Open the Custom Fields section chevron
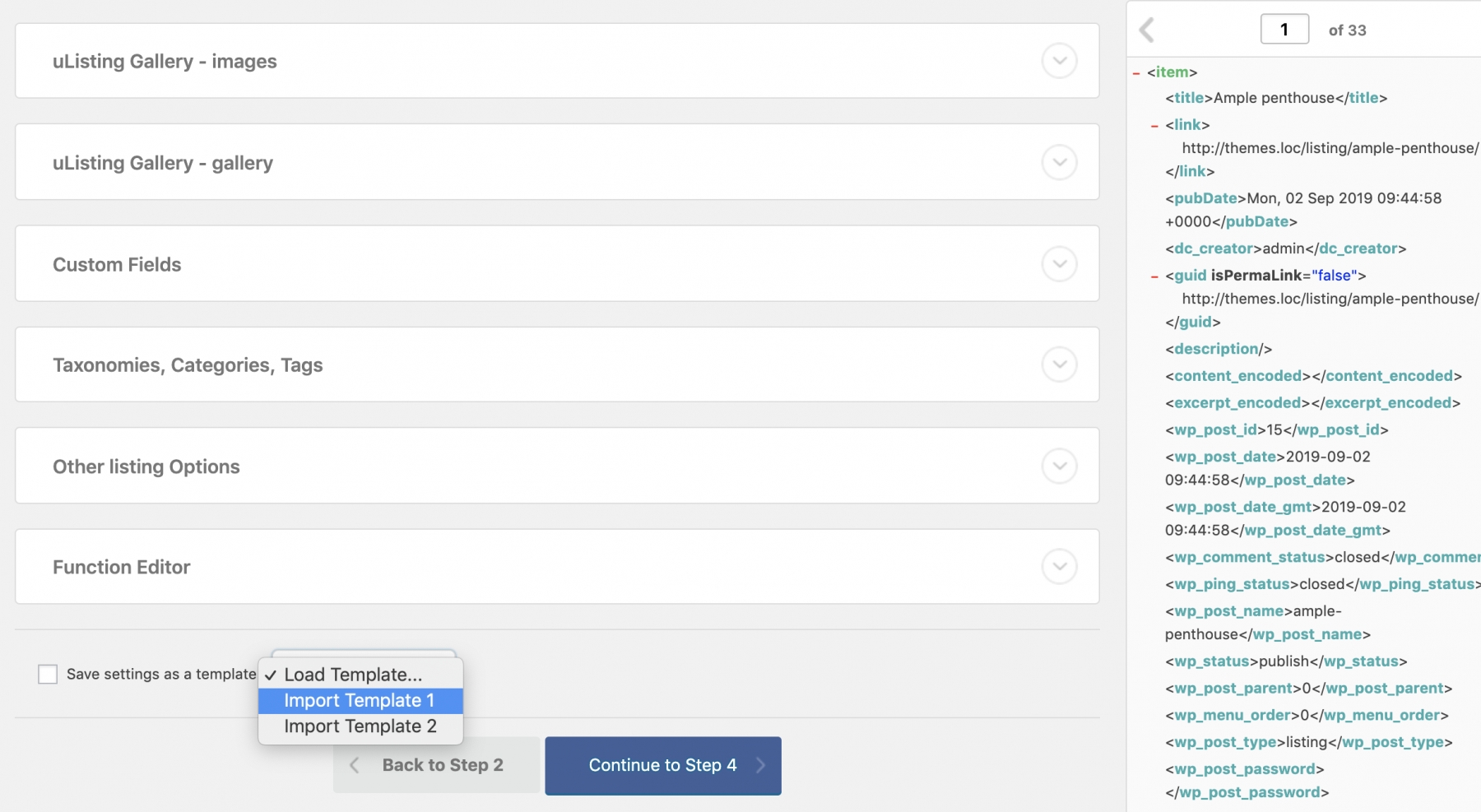The height and width of the screenshot is (812, 1481). [x=1059, y=264]
